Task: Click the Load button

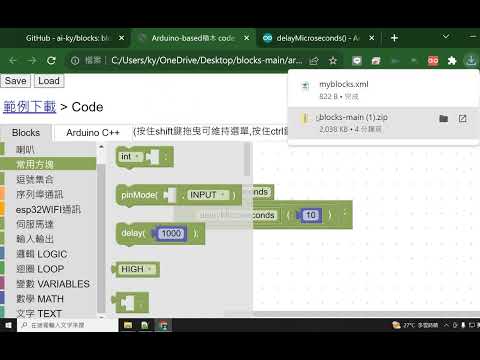Action: [49, 81]
